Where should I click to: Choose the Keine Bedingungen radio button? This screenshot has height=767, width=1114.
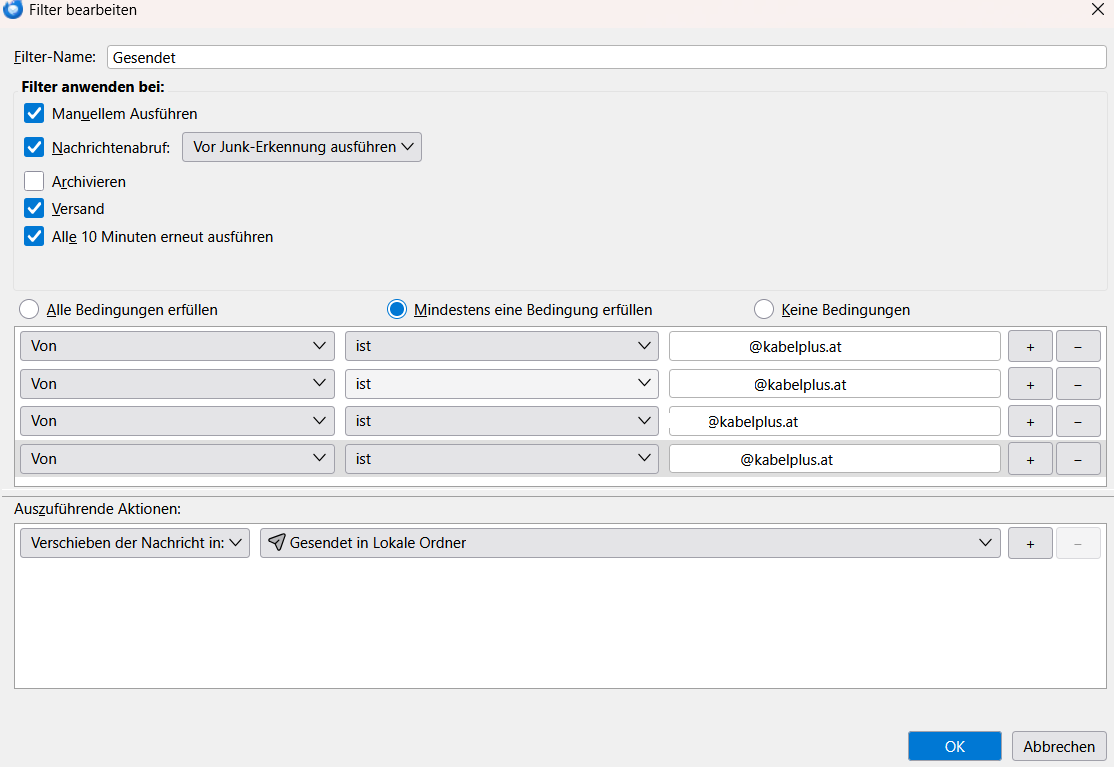764,309
